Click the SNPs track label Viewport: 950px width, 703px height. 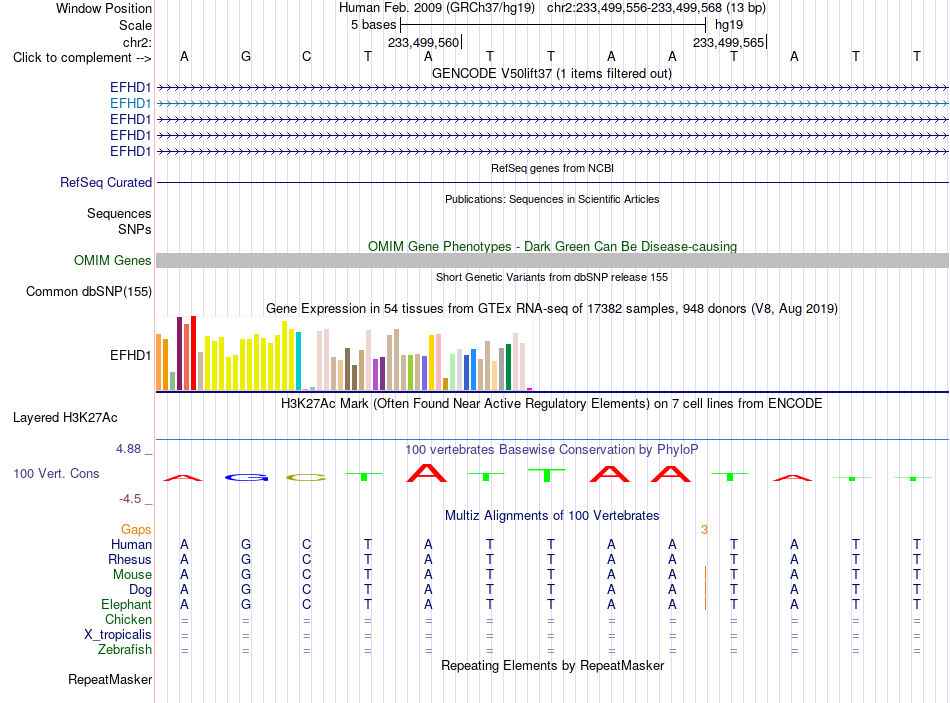(x=135, y=229)
